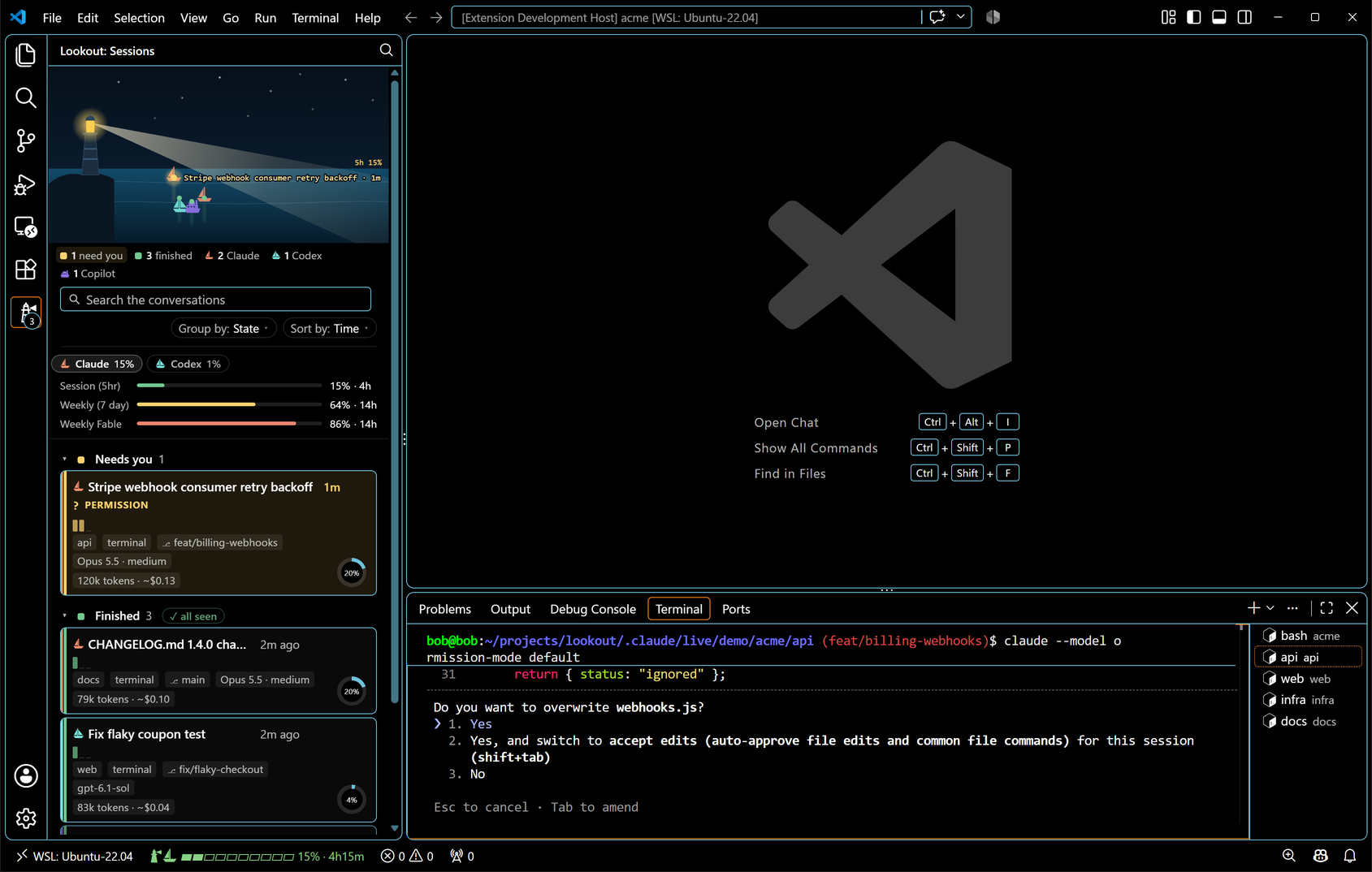Open the Terminal menu
Viewport: 1372px width, 872px height.
click(x=315, y=17)
